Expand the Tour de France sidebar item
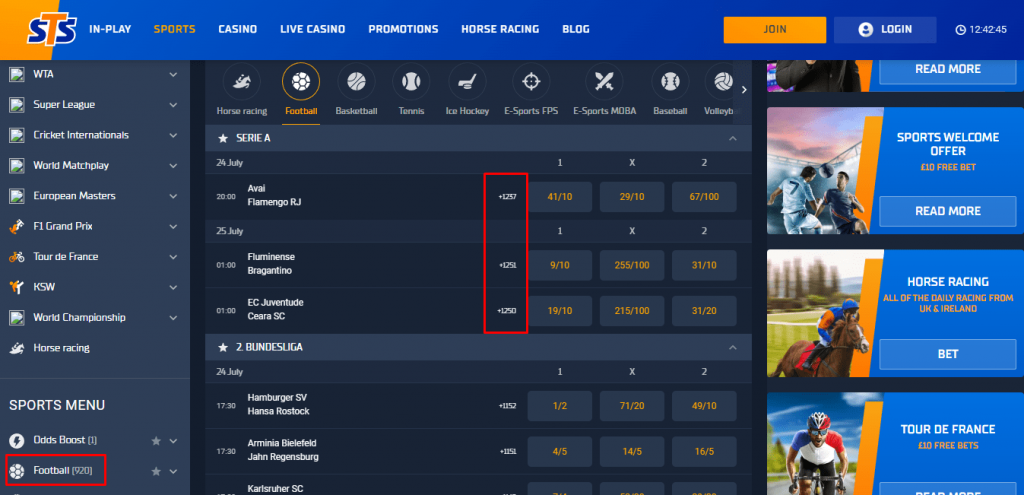Viewport: 1024px width, 495px height. coord(174,257)
